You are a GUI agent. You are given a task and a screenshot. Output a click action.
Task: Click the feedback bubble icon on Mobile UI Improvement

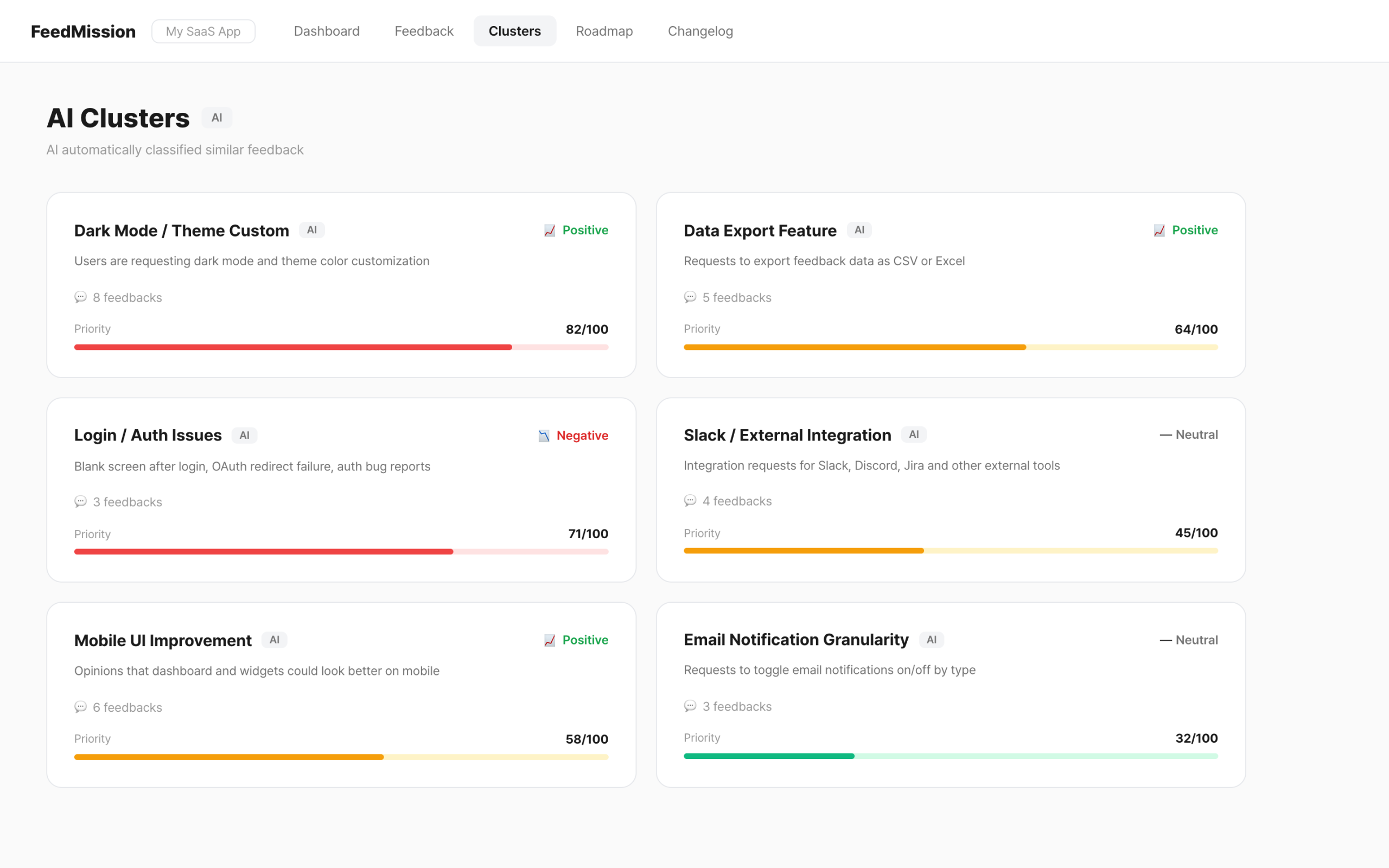[81, 707]
